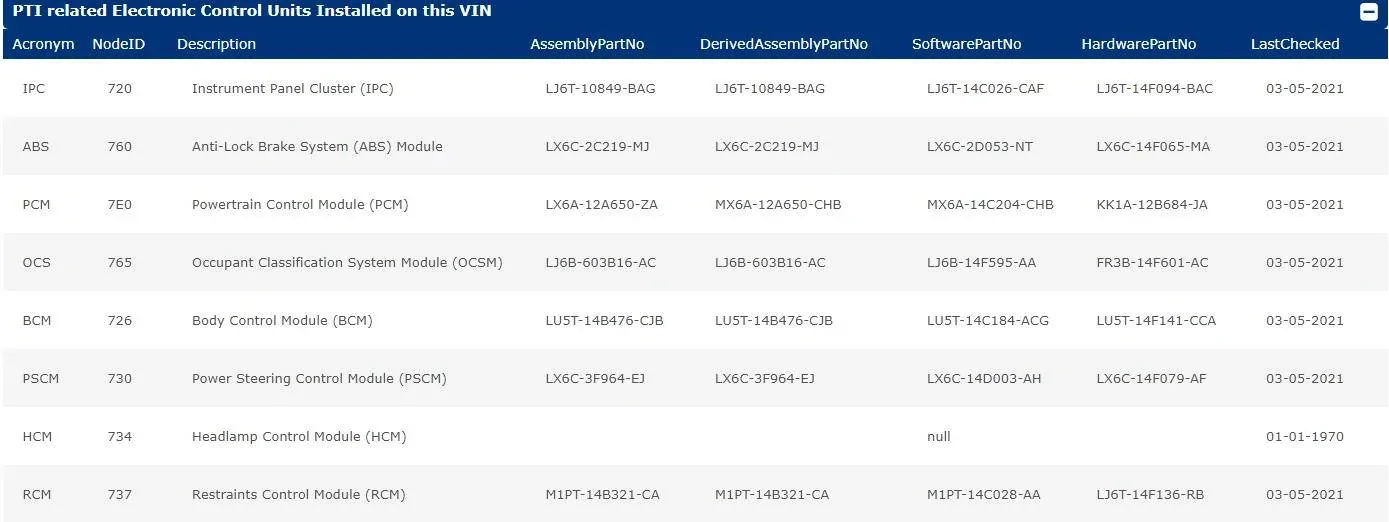Click software part number LJ6T-14C026-CAF
1389x522 pixels.
[x=985, y=88]
